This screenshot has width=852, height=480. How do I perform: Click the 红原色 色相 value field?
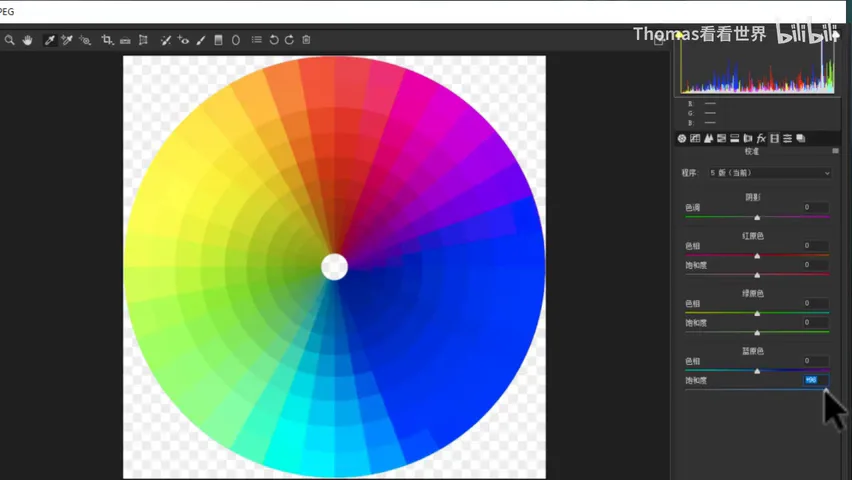point(816,246)
